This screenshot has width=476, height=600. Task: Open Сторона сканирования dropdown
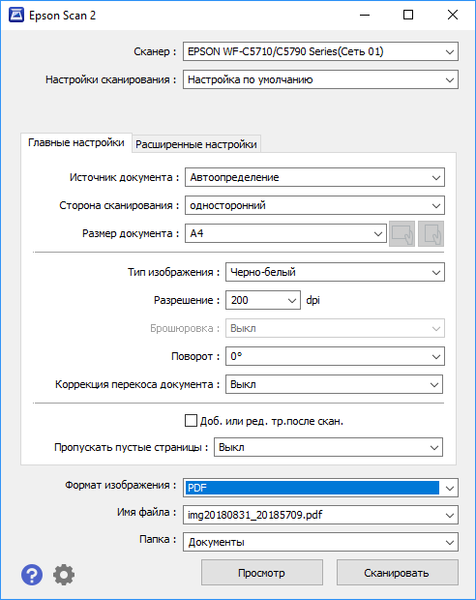(315, 205)
